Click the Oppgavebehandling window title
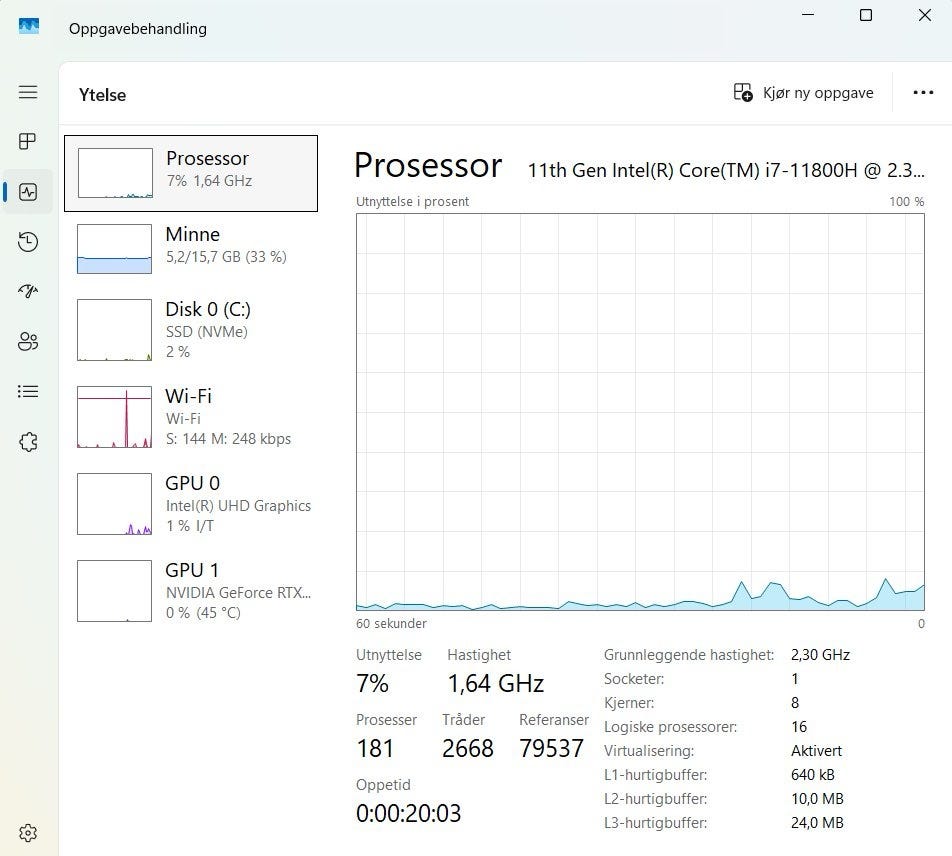Image resolution: width=952 pixels, height=856 pixels. point(138,29)
